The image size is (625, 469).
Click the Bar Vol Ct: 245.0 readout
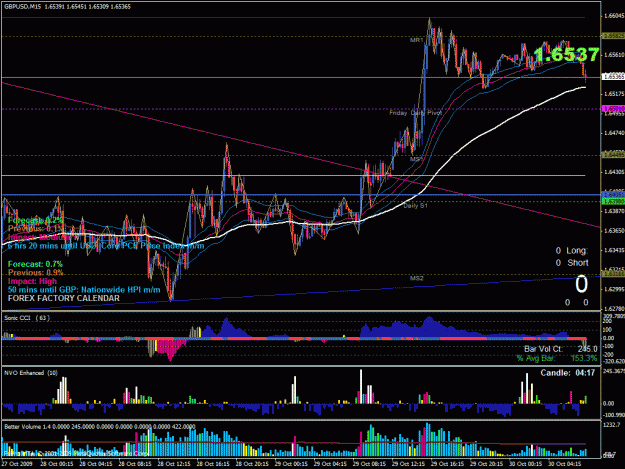coord(560,349)
